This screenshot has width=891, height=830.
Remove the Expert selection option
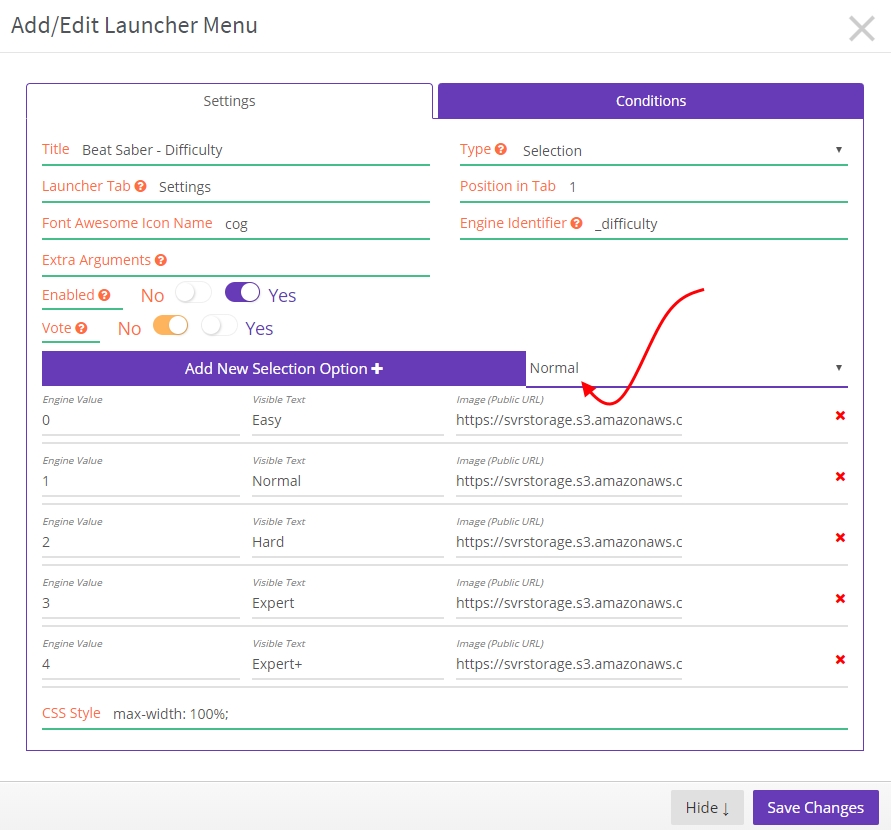point(840,598)
